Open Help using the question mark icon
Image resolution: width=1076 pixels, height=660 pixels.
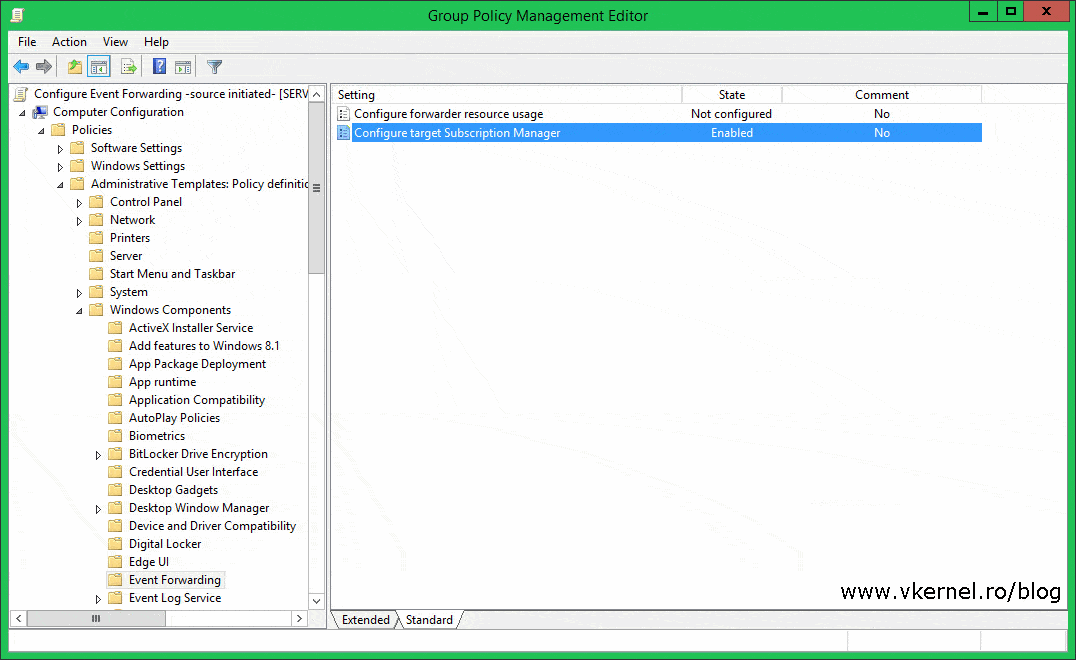click(159, 66)
